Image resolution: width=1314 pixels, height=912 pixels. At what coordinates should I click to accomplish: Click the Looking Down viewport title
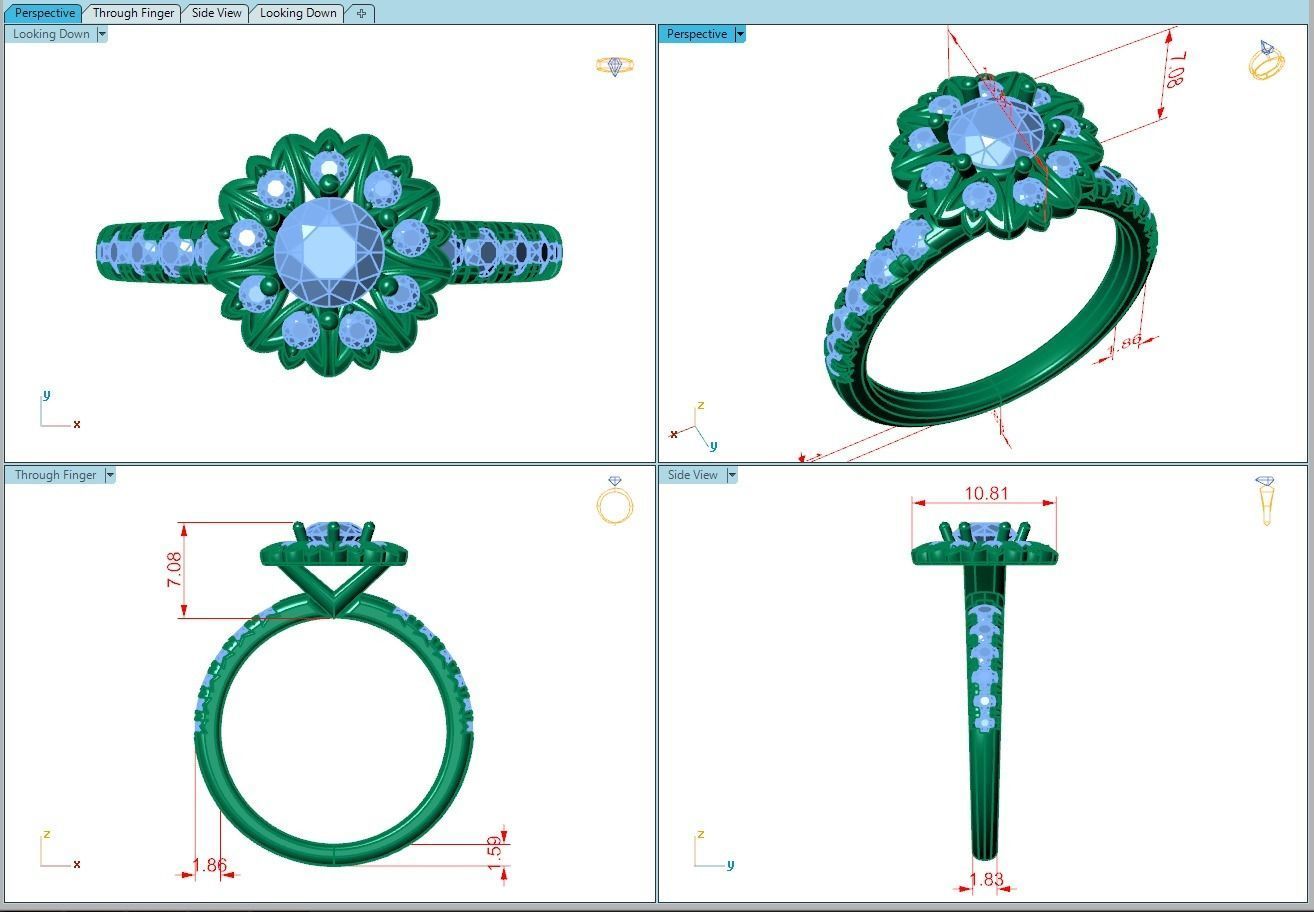click(51, 34)
